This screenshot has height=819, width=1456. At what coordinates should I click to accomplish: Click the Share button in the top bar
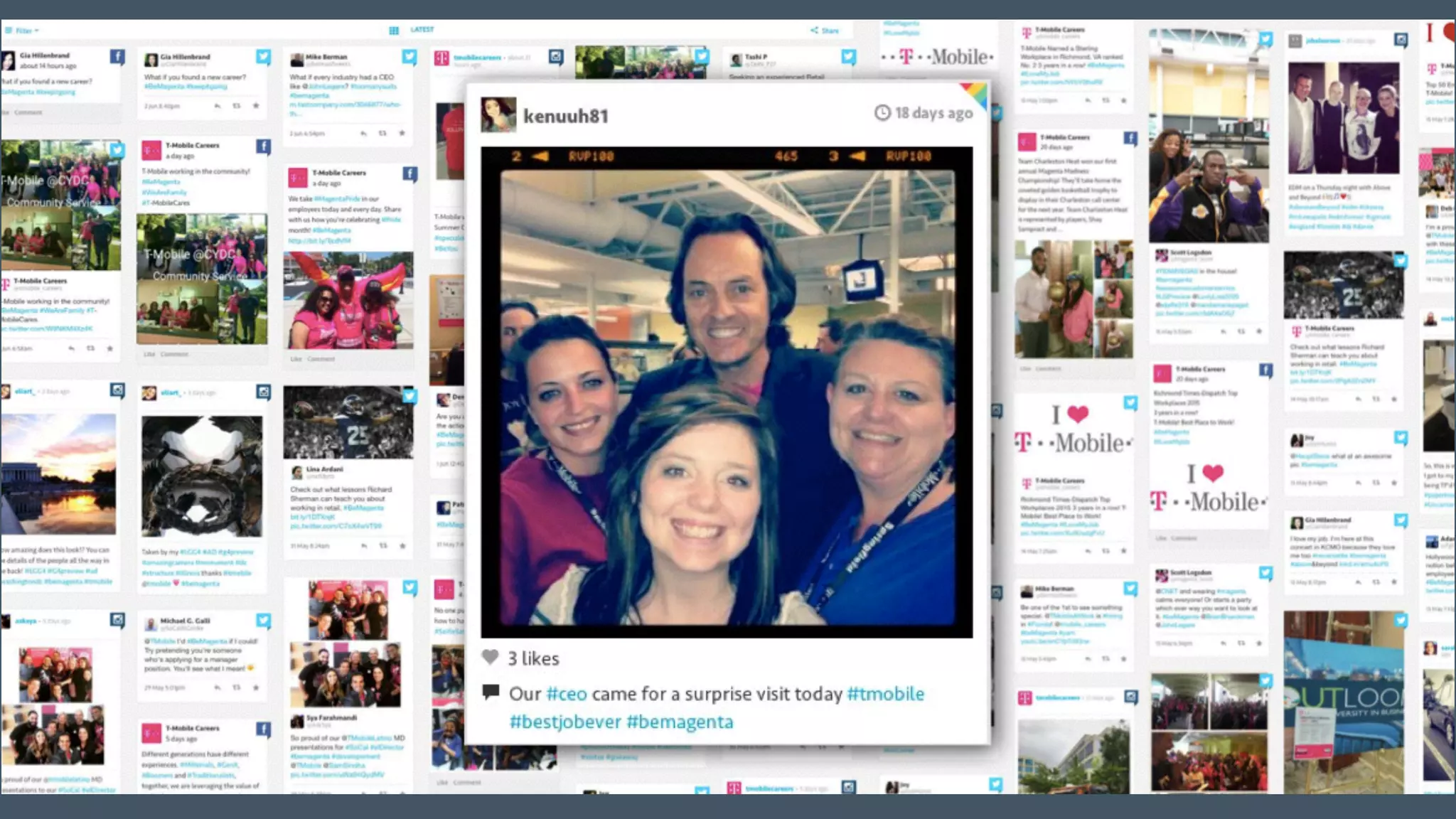pyautogui.click(x=825, y=31)
